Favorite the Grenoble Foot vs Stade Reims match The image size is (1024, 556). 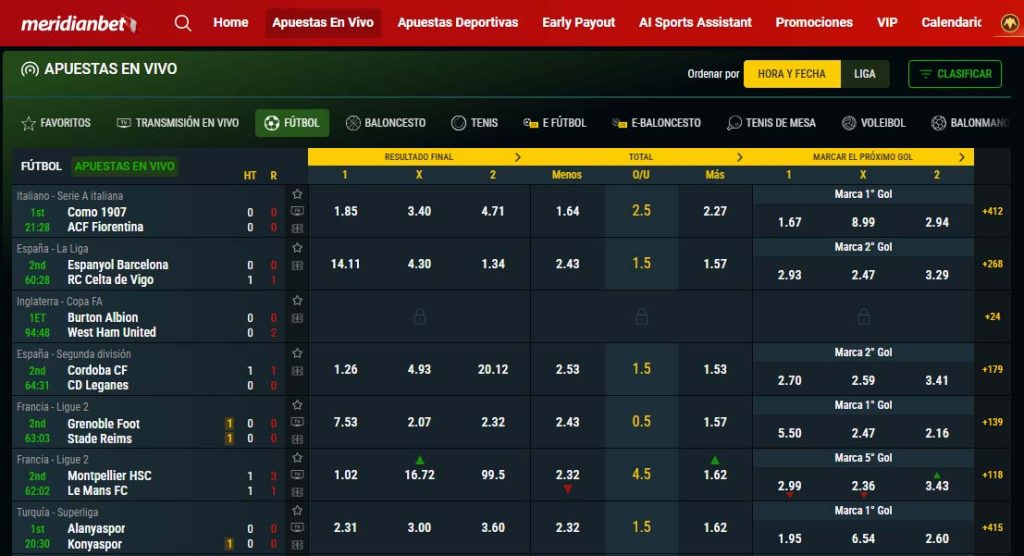point(297,405)
